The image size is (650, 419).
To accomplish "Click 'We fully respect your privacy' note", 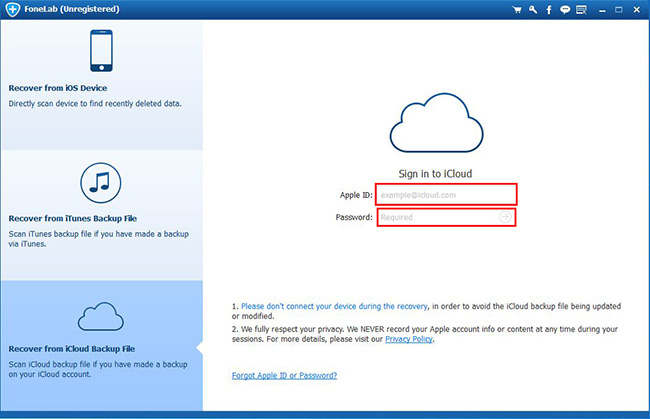I will 425,334.
